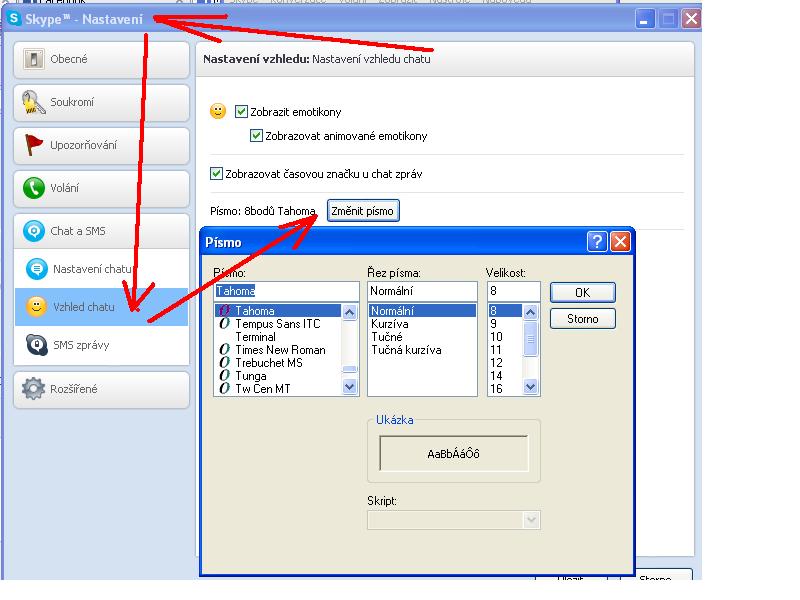Open the Volání settings section

(x=101, y=188)
